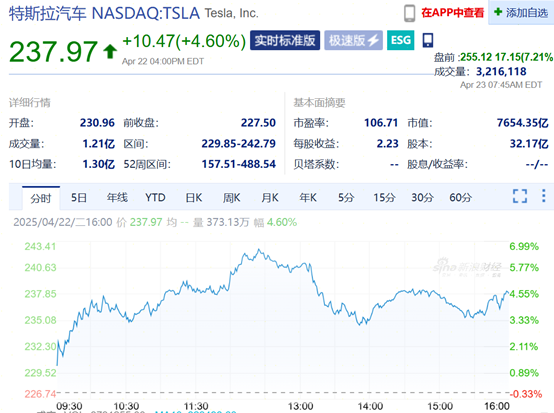Click the day range 229.85-242.79
554x413 pixels.
238,144
